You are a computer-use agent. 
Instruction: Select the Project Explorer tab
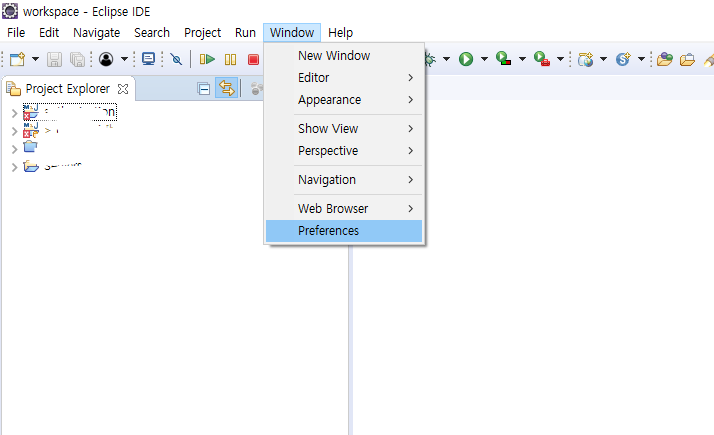67,88
